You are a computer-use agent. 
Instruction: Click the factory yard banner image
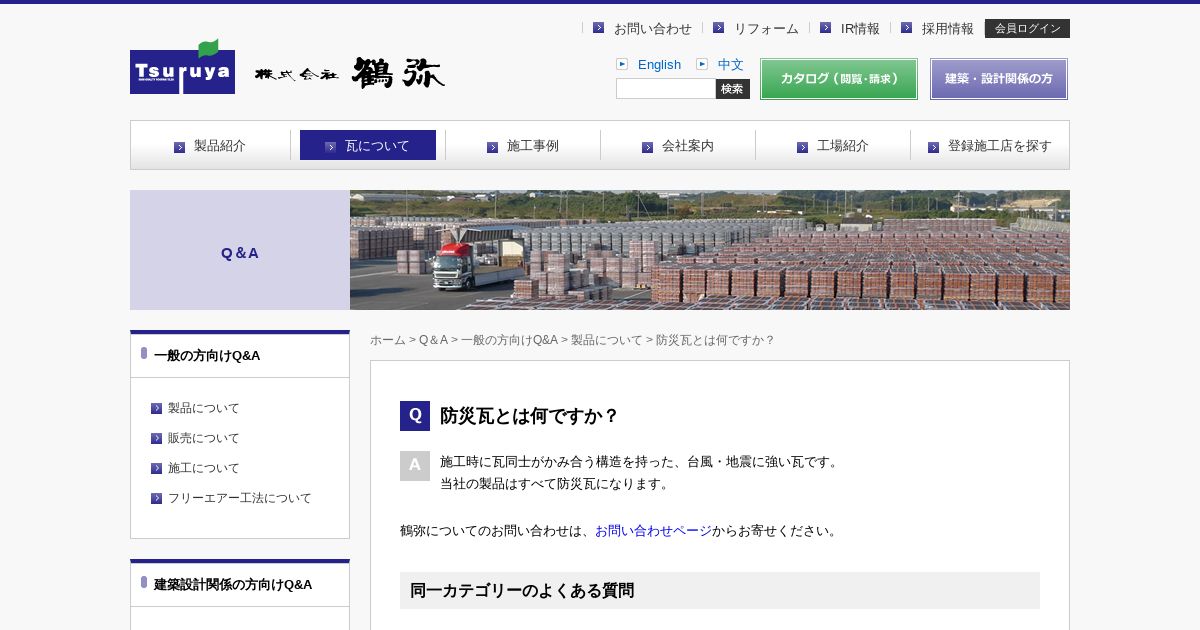[710, 250]
